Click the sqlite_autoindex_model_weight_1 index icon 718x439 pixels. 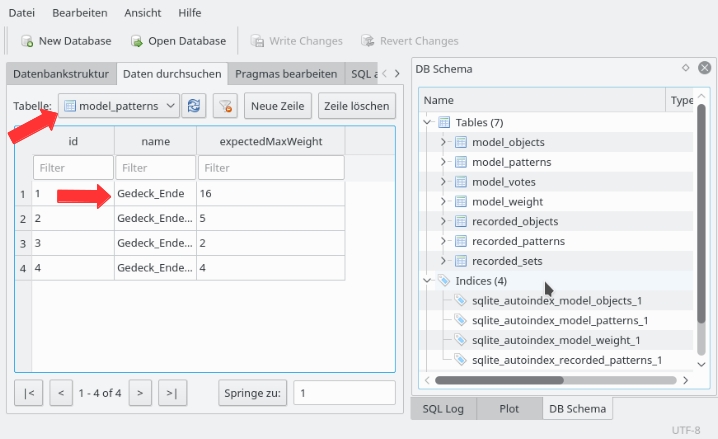click(x=461, y=340)
